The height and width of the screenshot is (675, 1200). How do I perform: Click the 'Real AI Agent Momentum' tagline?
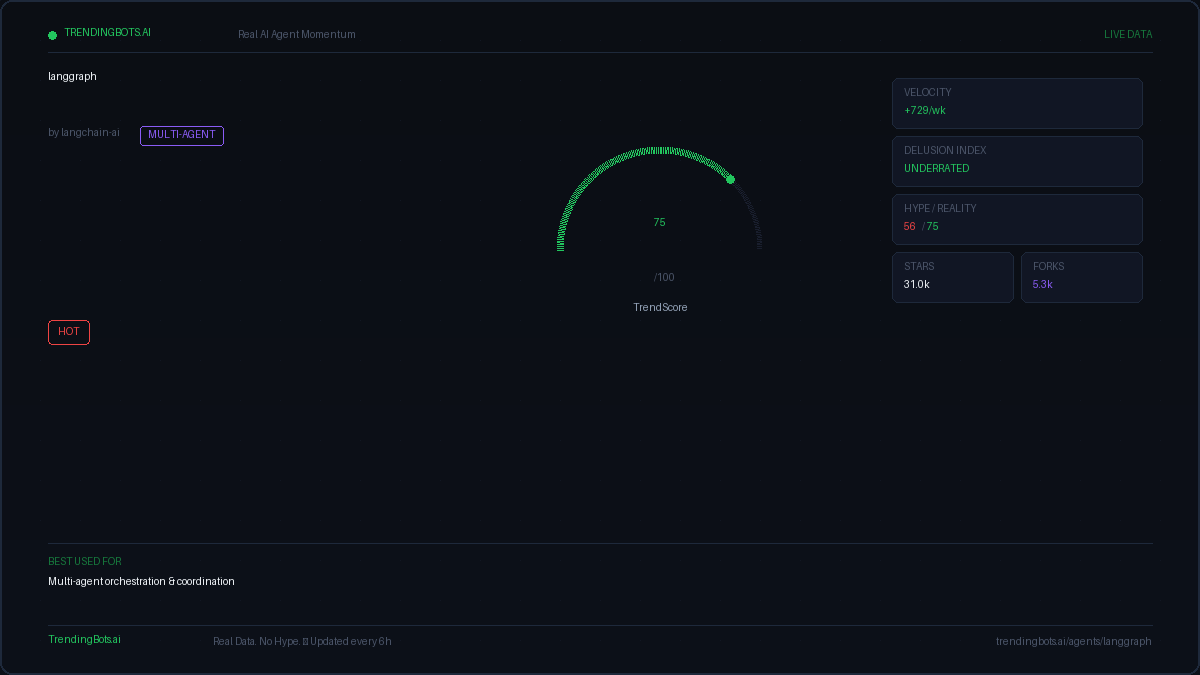click(297, 34)
